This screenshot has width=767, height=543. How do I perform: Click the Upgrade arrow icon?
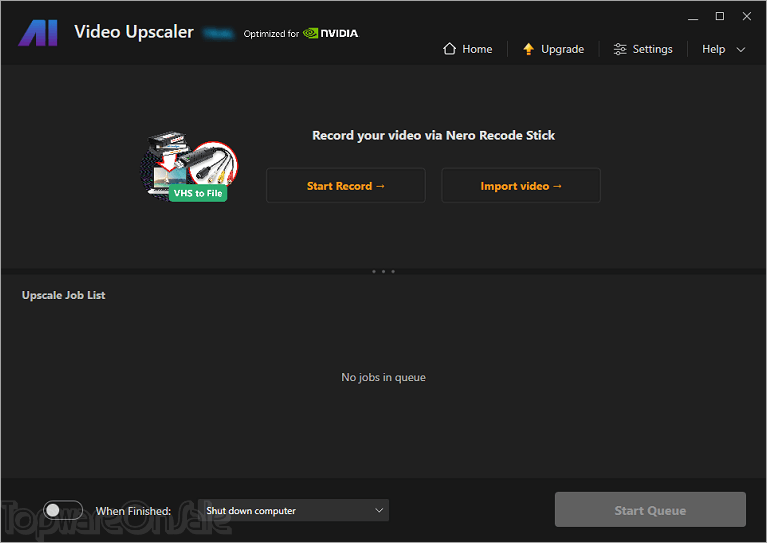(528, 49)
